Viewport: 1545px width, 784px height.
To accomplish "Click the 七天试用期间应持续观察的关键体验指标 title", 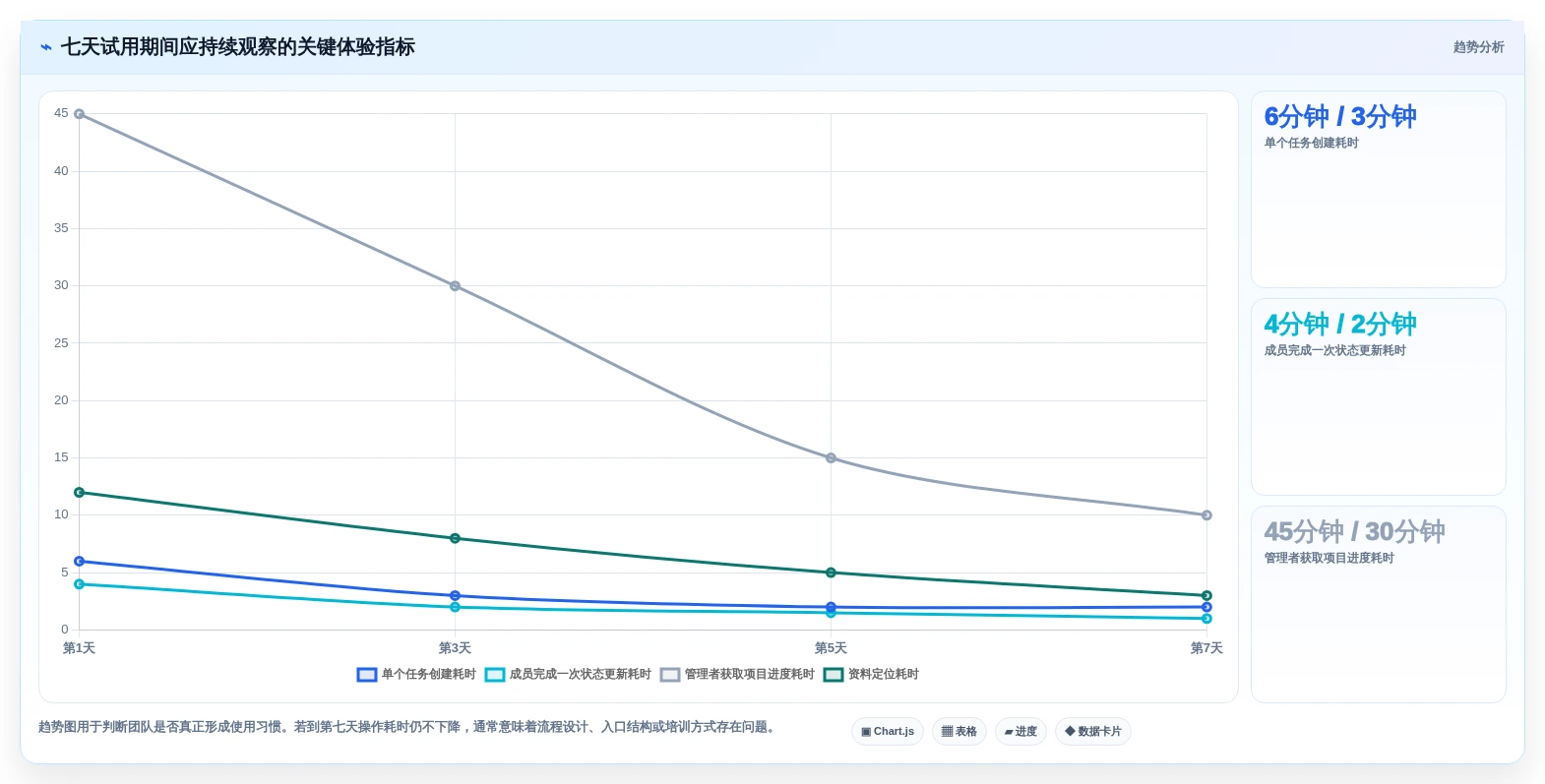I will [238, 47].
